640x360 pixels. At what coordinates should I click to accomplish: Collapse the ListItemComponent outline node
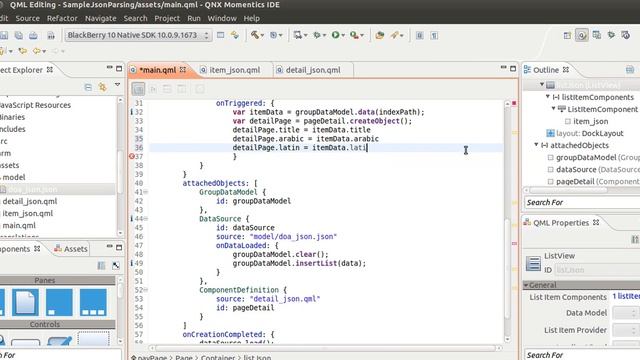coord(553,109)
